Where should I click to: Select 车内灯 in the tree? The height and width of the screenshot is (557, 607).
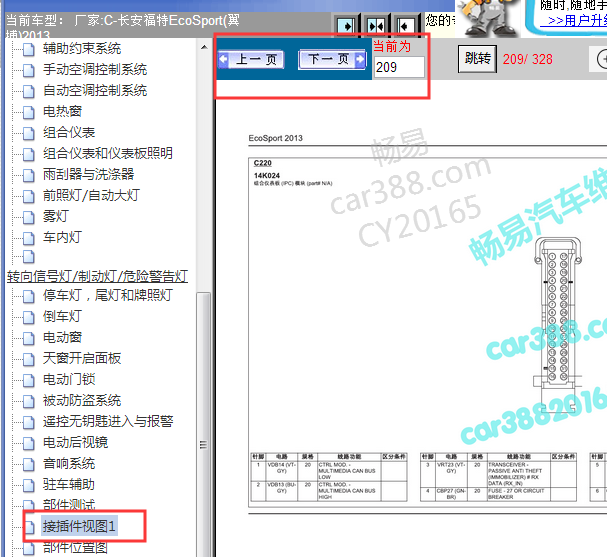[62, 237]
